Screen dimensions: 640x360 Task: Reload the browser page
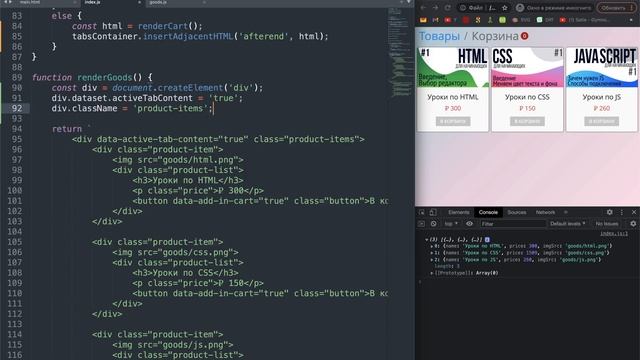click(448, 8)
